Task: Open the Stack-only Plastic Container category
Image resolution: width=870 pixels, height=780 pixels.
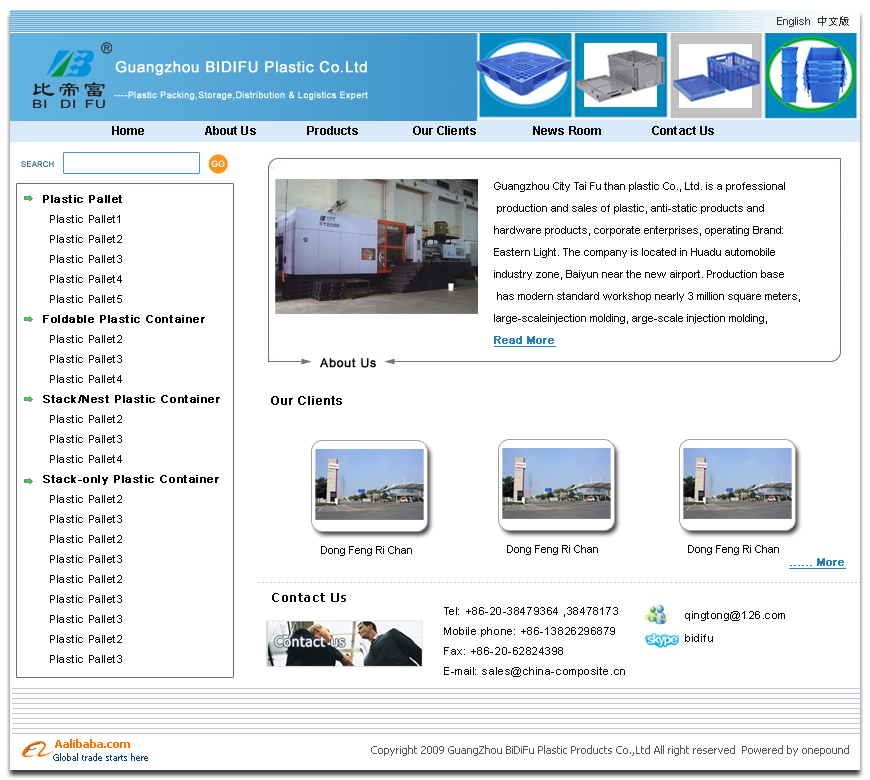Action: (130, 479)
